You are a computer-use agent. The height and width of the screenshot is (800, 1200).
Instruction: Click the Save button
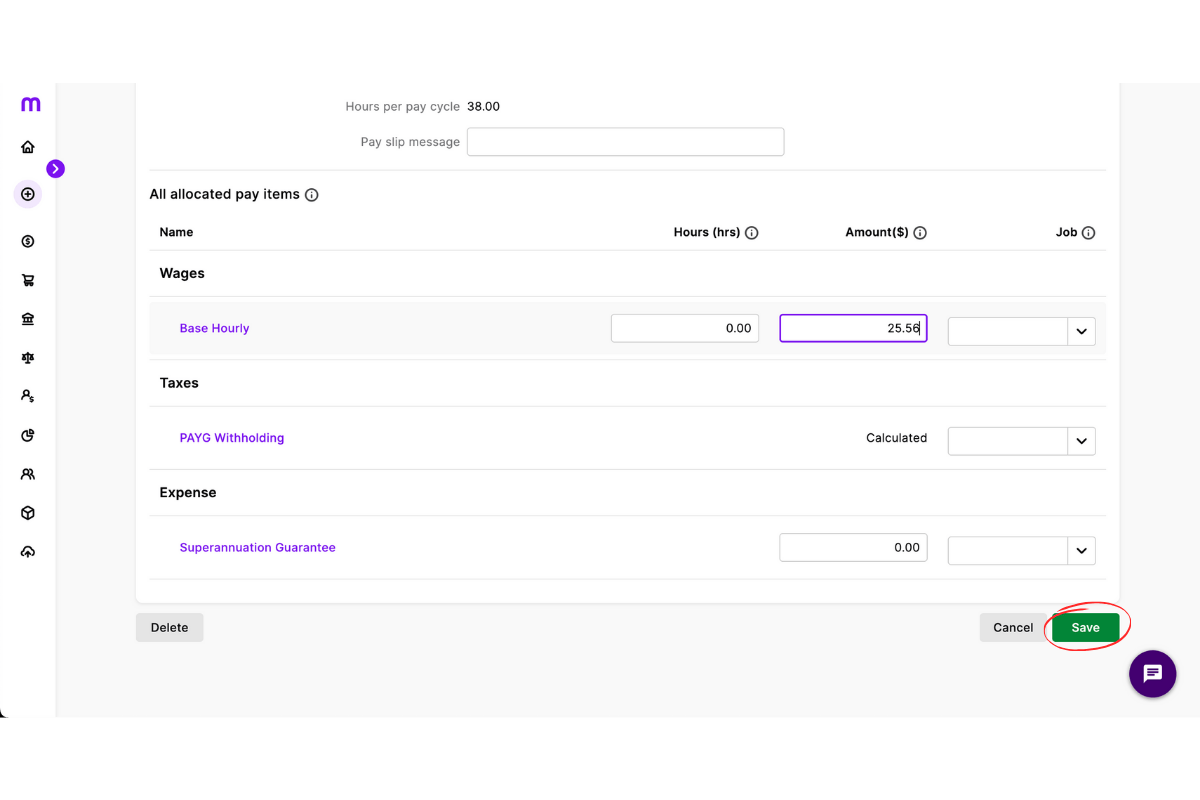point(1086,627)
